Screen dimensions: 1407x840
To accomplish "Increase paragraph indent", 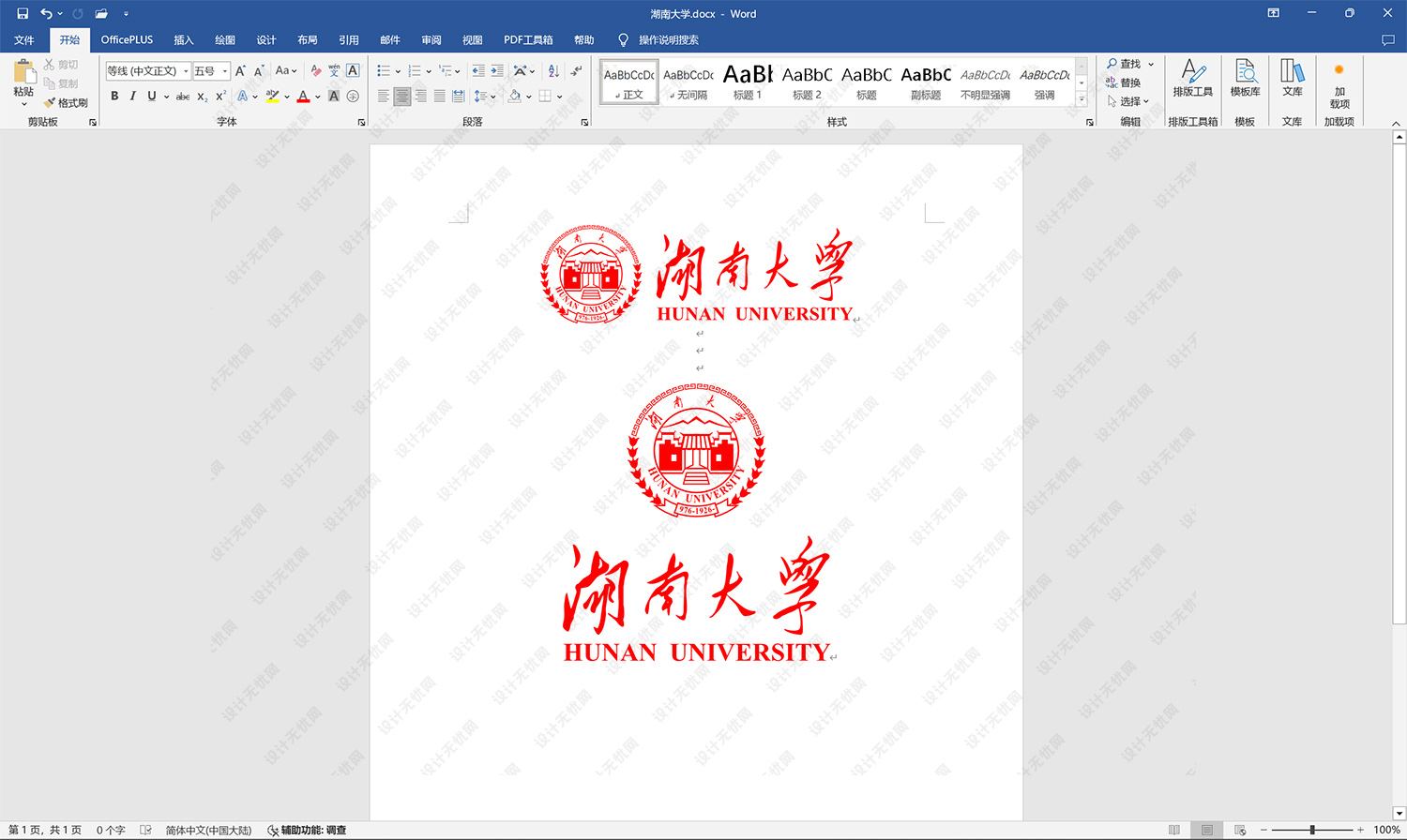I will click(x=497, y=71).
